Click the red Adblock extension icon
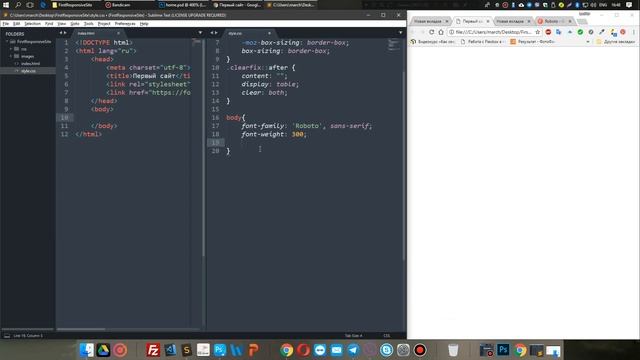The image size is (640, 360). pos(548,32)
